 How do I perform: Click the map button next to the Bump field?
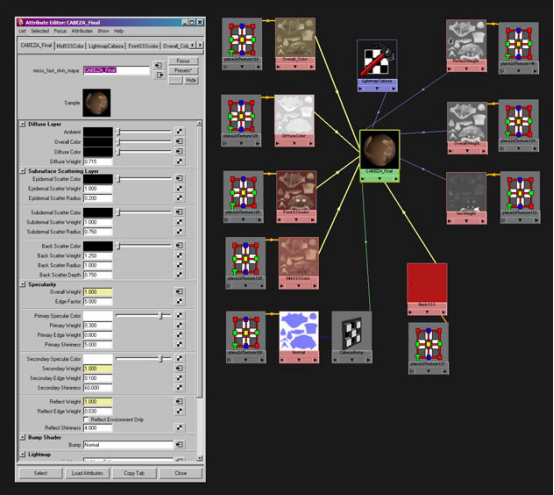coord(179,444)
